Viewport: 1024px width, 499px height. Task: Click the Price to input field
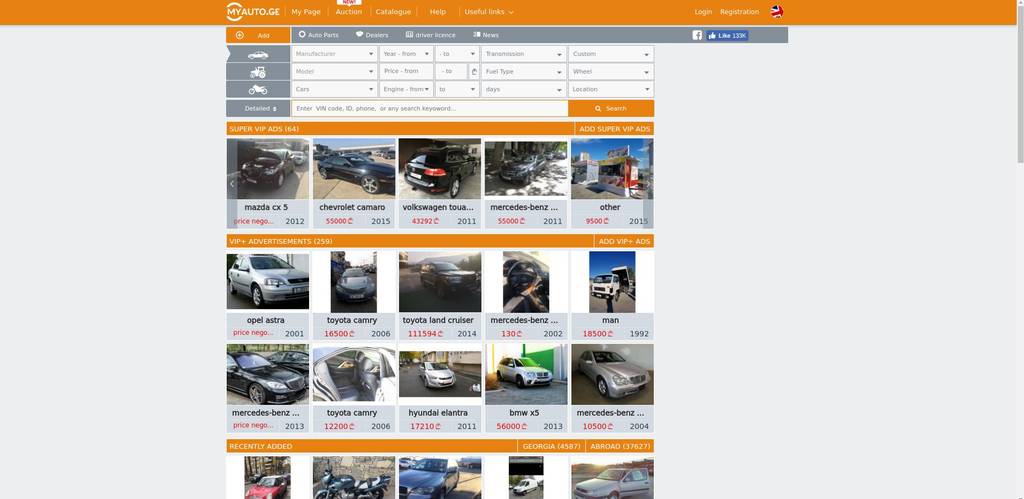coord(452,72)
